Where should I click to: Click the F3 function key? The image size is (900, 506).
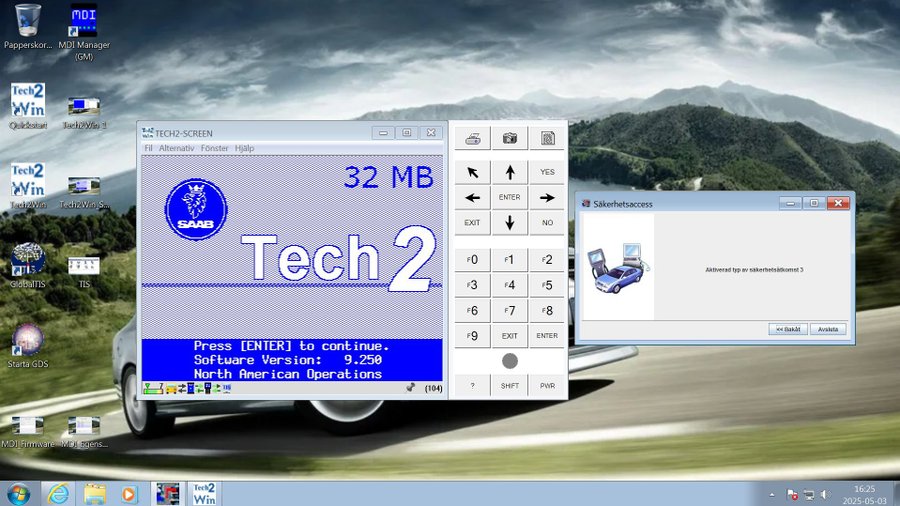click(x=472, y=285)
